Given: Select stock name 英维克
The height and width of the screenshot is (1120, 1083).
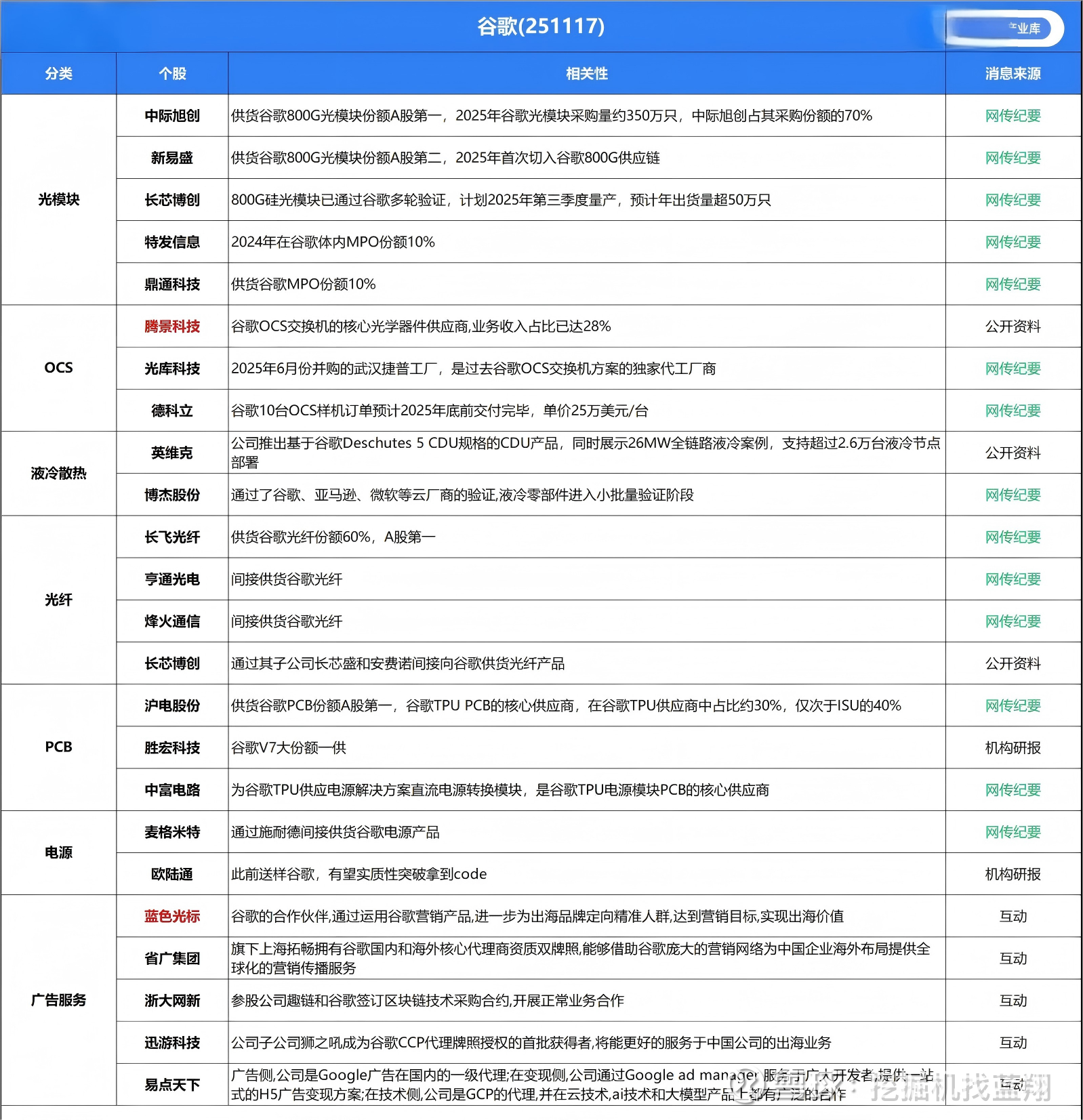Looking at the screenshot, I should [172, 453].
